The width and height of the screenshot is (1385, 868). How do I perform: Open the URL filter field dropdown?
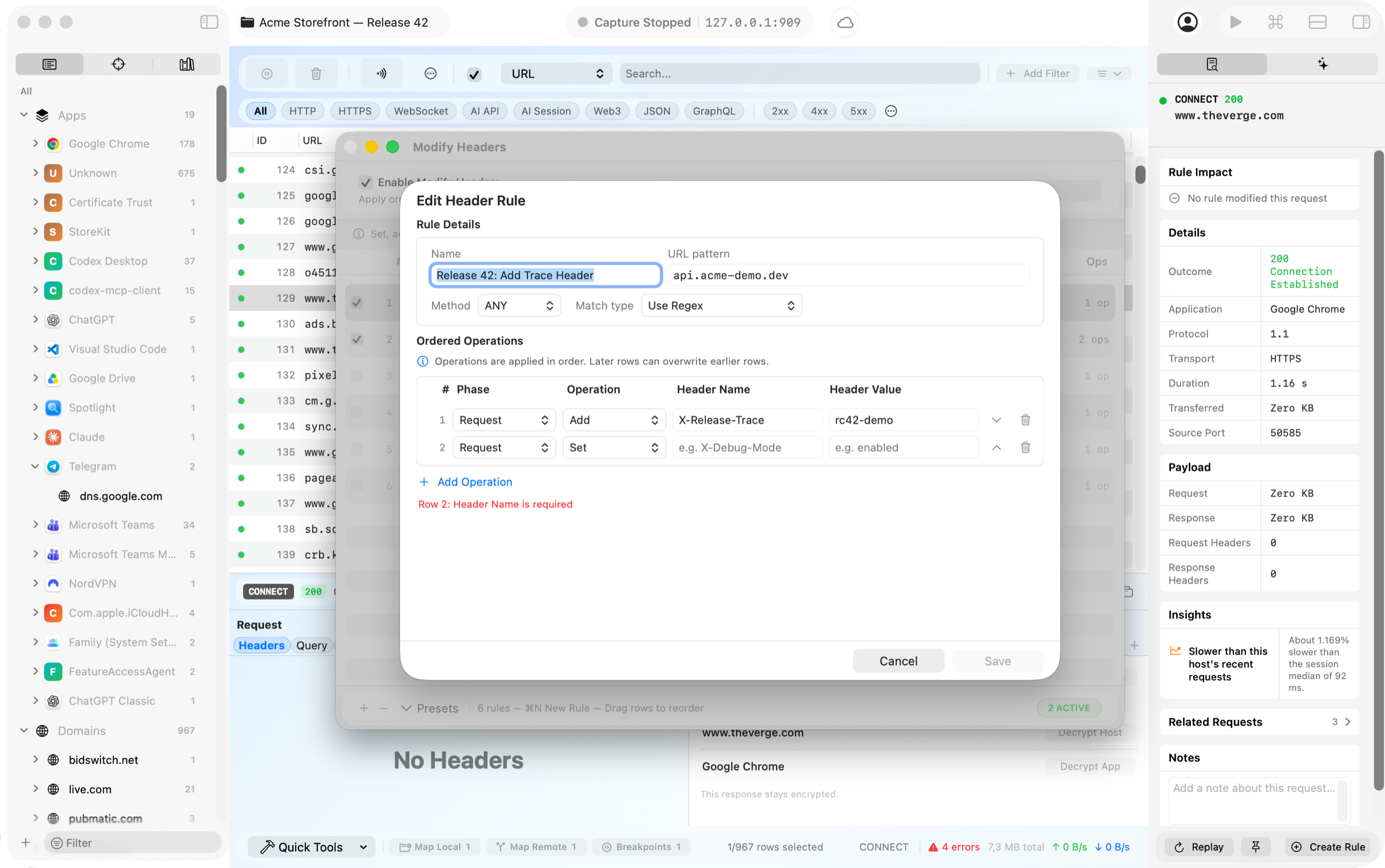pos(556,74)
